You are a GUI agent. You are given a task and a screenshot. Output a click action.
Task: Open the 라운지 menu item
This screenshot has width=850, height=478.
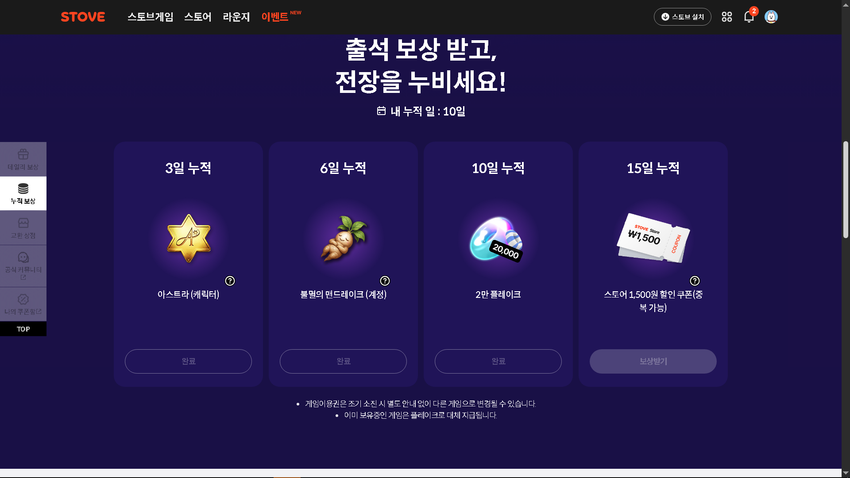[x=236, y=17]
